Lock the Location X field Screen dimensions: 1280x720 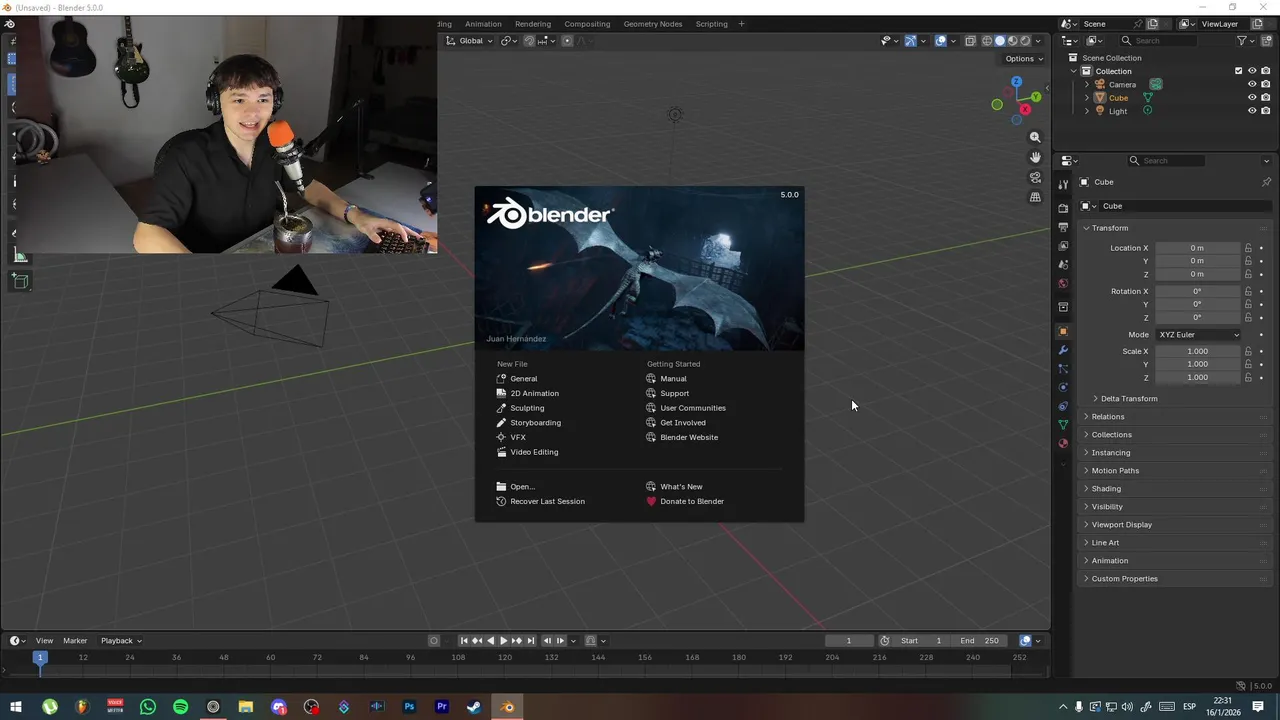click(x=1248, y=248)
